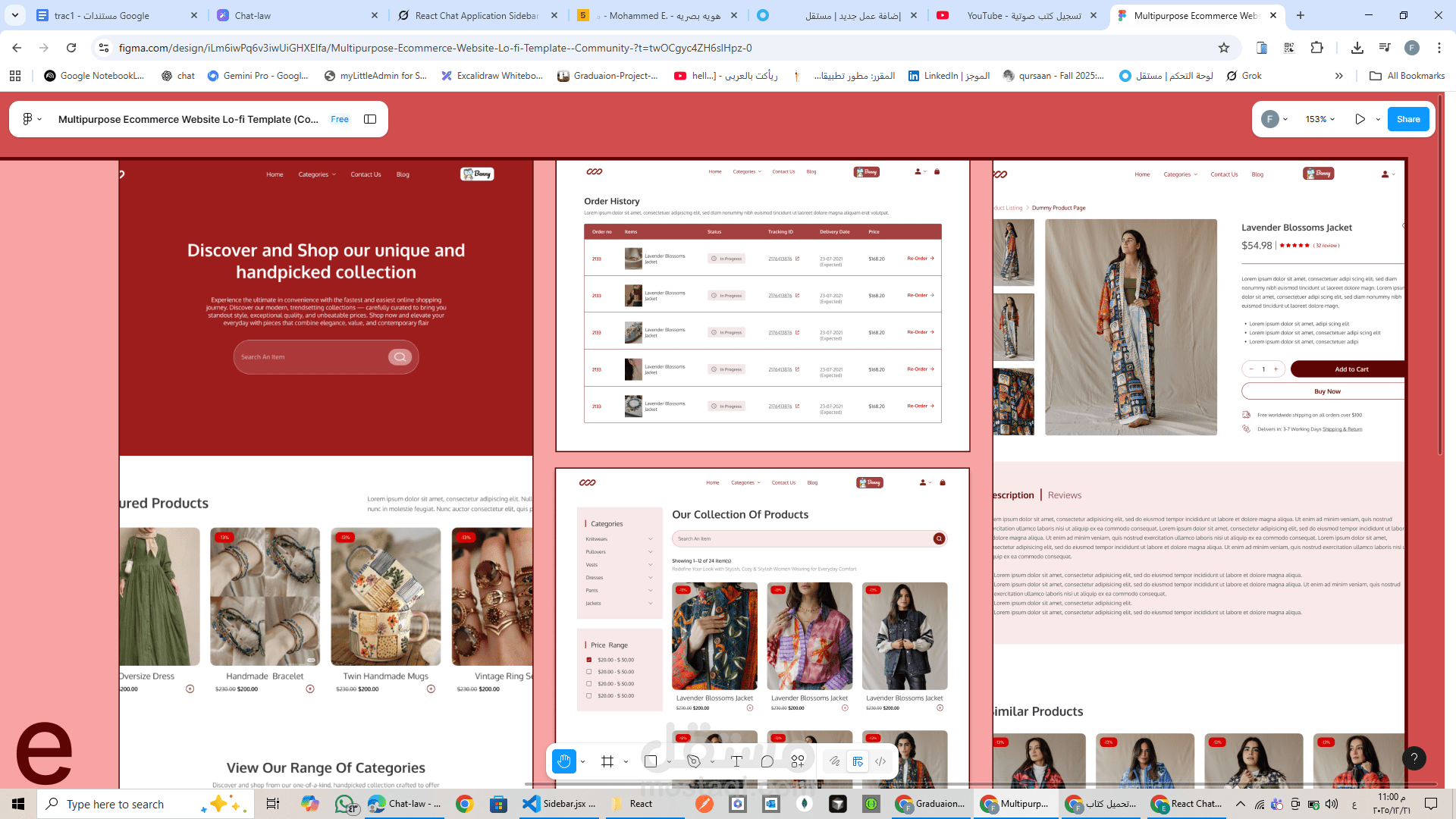Select the Hand tool in the bottom toolbar
Viewport: 1456px width, 819px height.
coord(564,761)
